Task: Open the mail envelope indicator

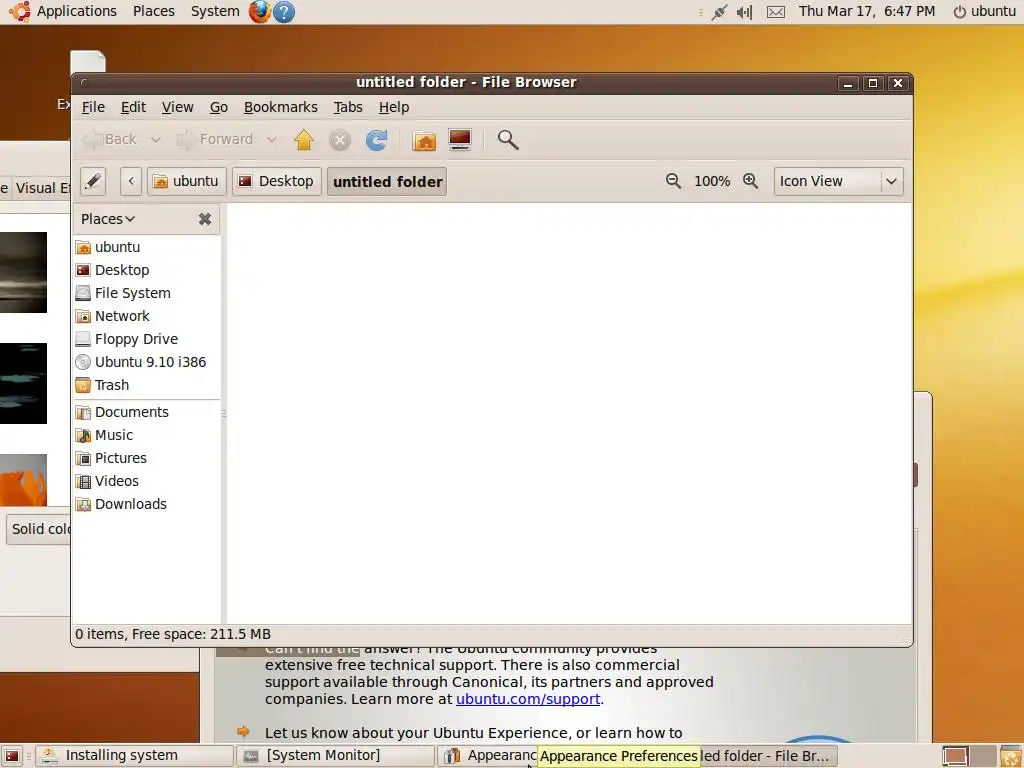Action: pos(775,12)
